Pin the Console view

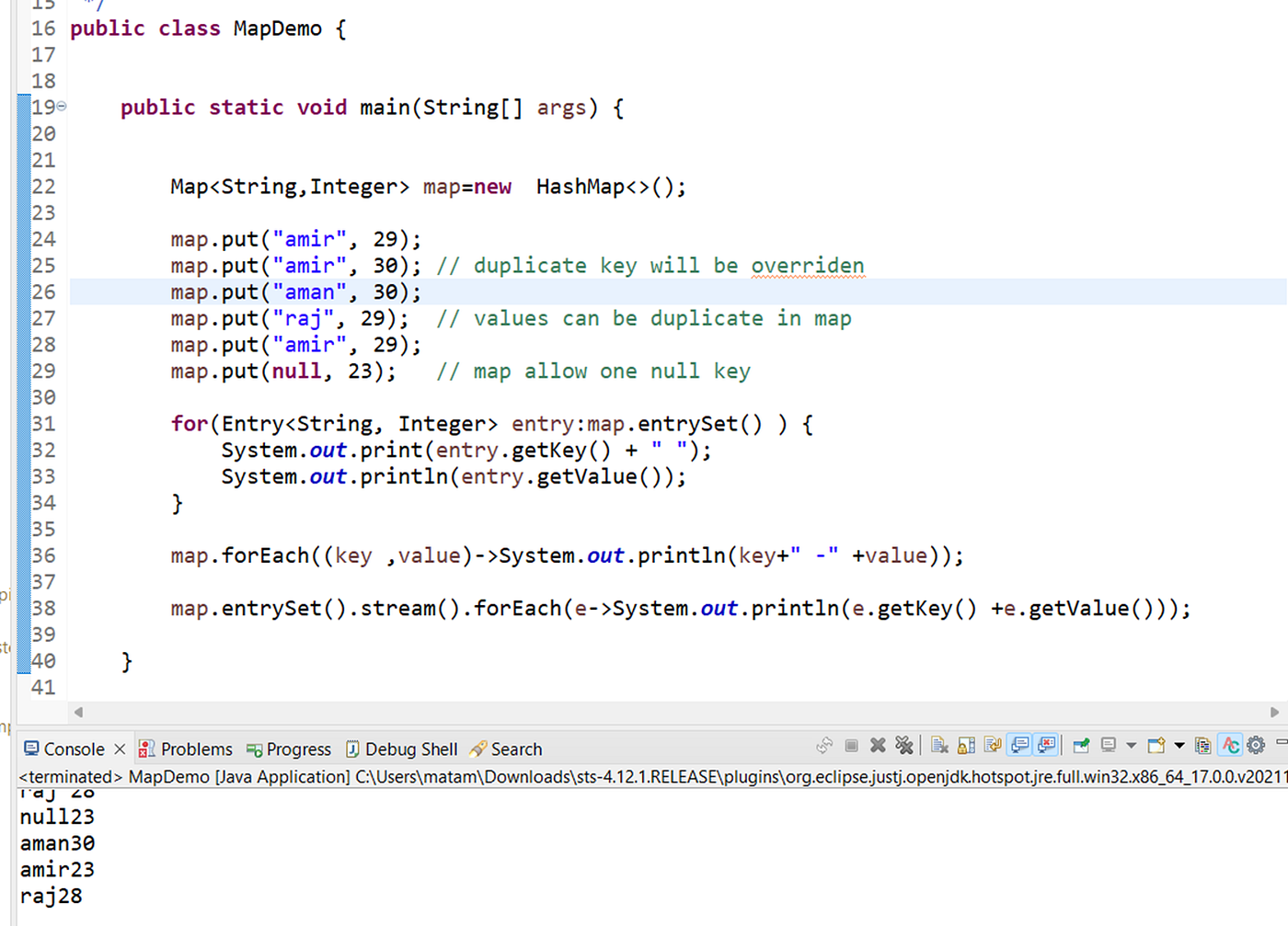point(1080,745)
